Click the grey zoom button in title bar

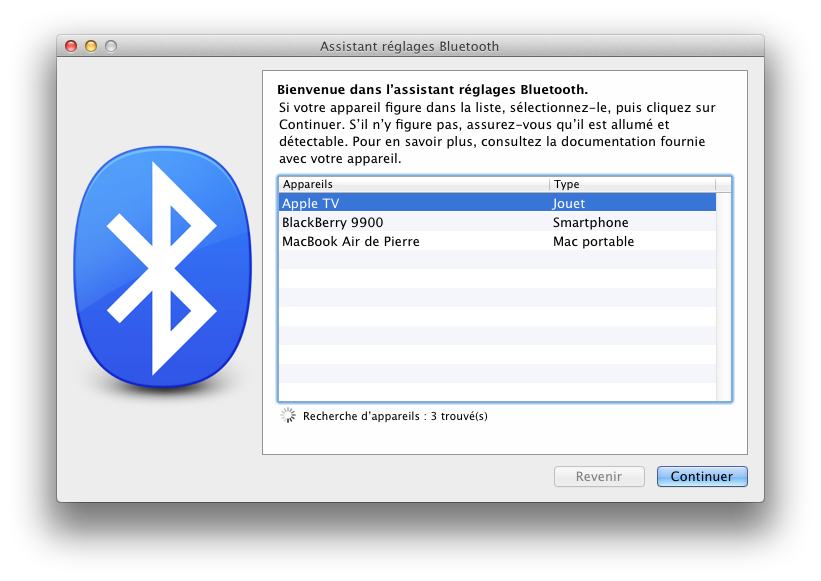pos(111,46)
